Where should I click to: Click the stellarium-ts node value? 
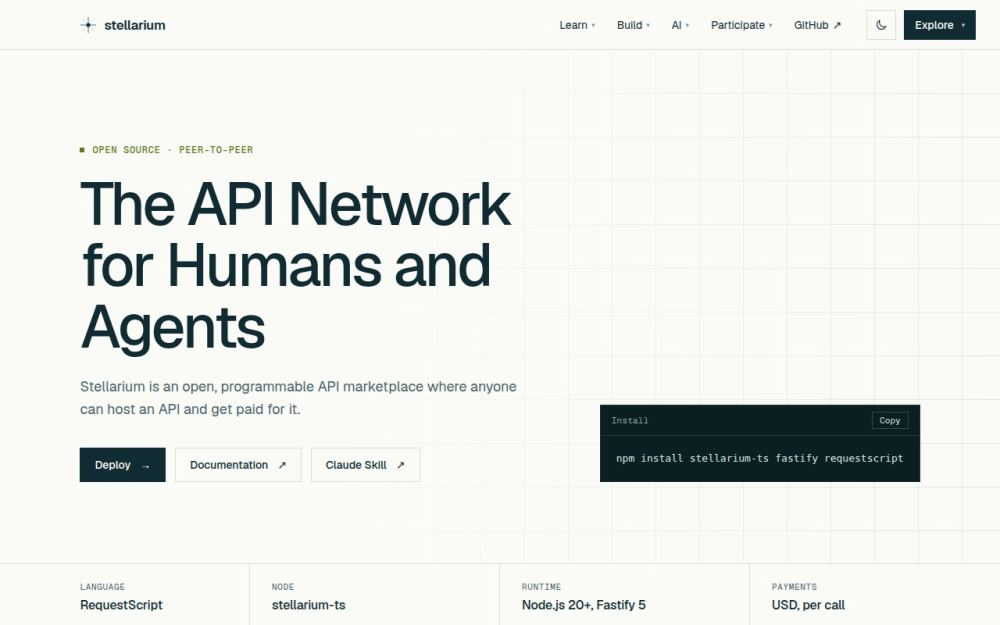(x=309, y=605)
